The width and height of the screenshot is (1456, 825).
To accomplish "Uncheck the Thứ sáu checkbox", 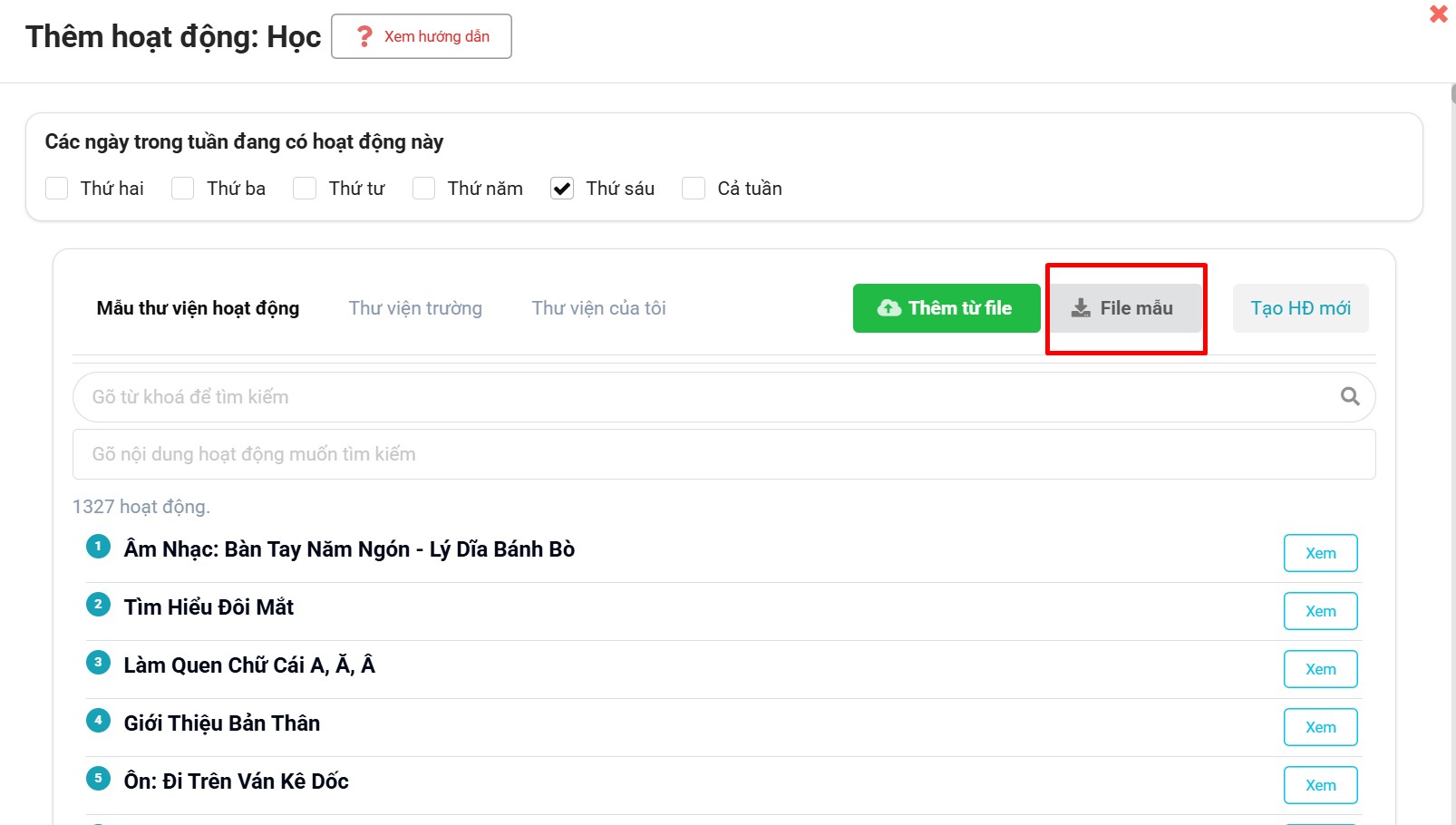I will click(562, 189).
